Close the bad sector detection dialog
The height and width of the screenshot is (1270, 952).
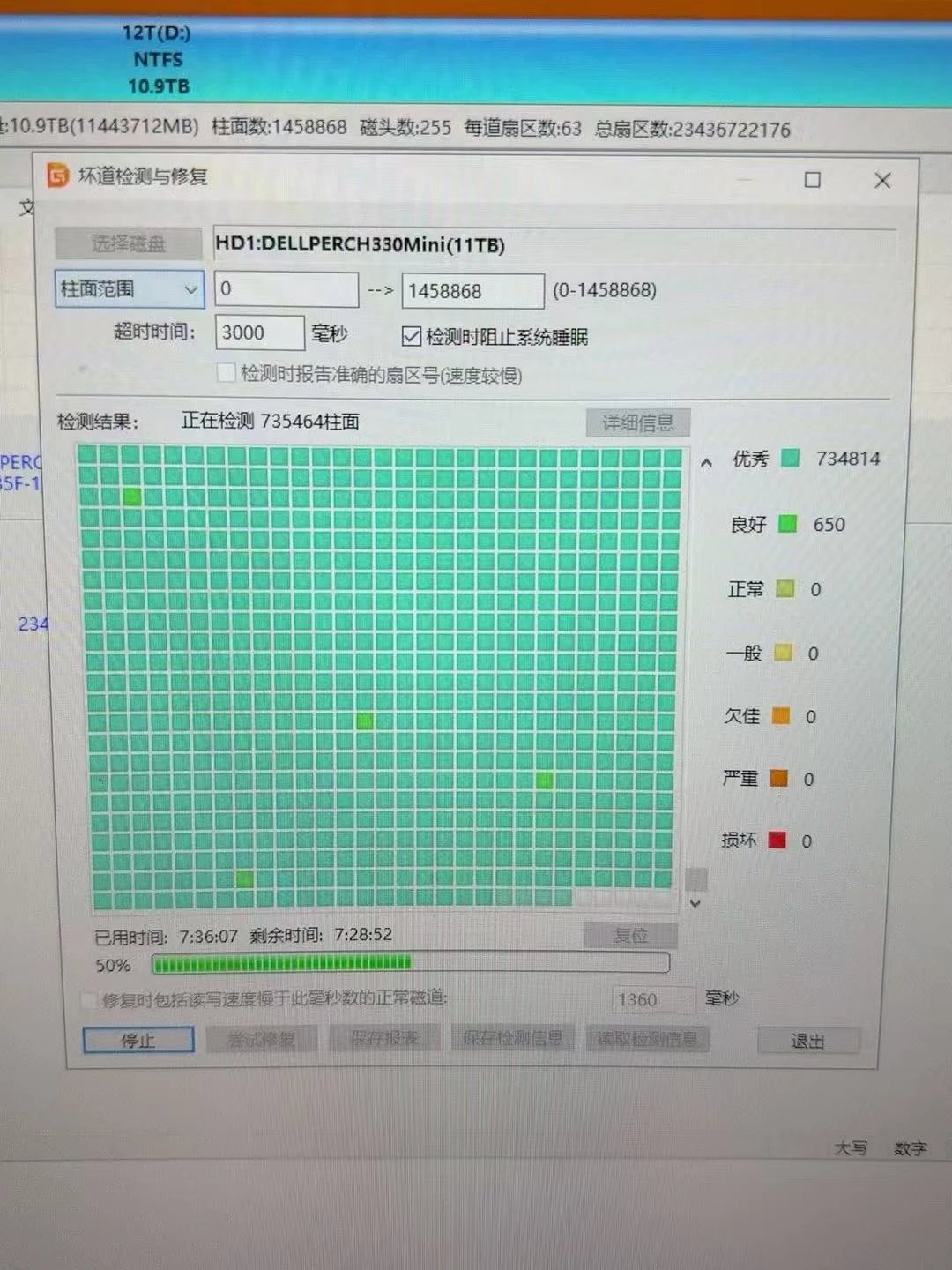881,181
